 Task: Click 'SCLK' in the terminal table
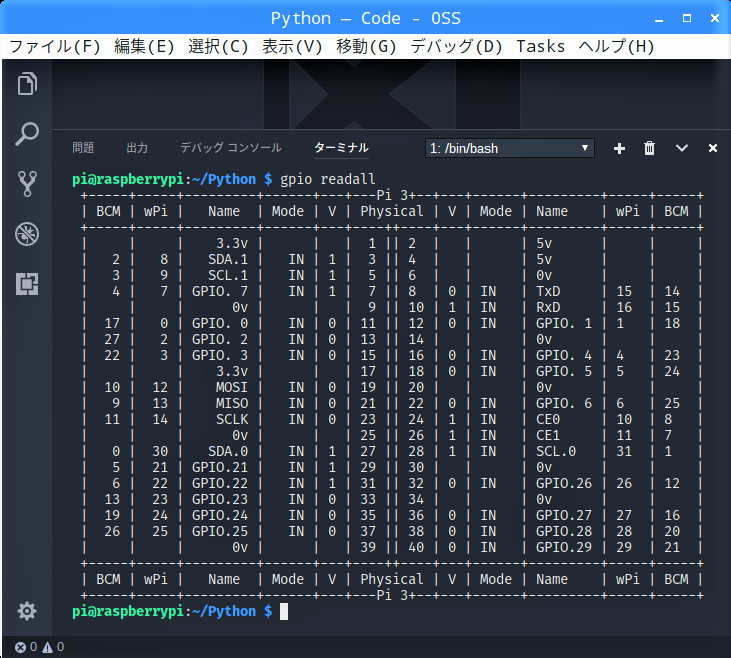232,419
